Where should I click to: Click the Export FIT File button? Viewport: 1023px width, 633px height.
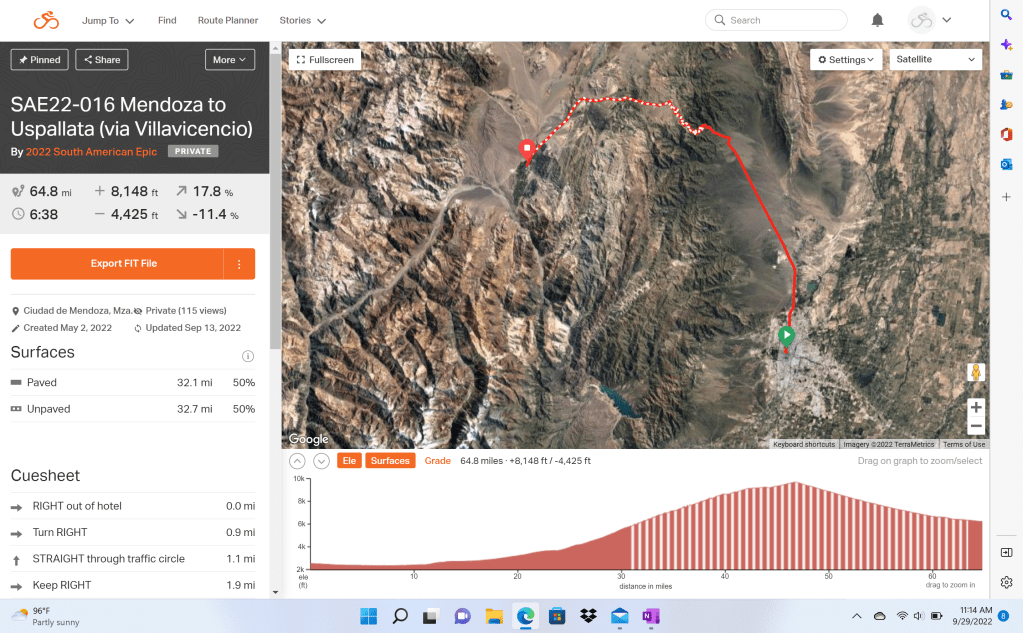tap(117, 264)
